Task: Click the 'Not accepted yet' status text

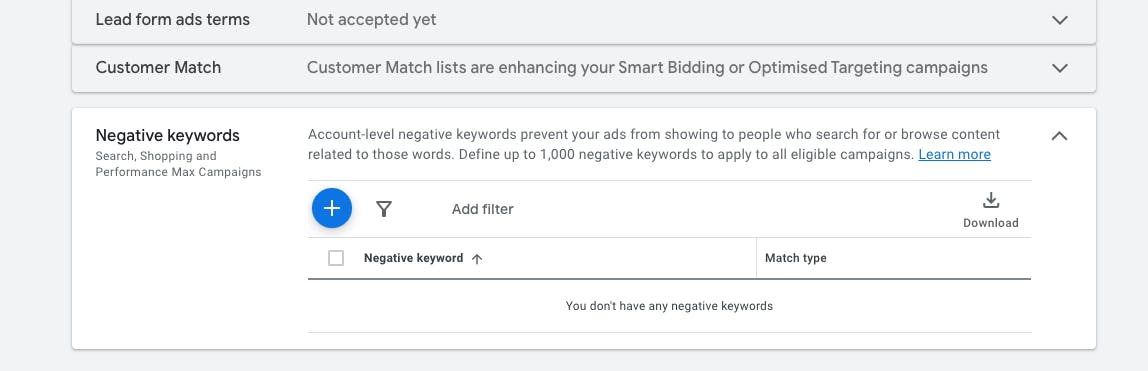Action: coord(371,20)
